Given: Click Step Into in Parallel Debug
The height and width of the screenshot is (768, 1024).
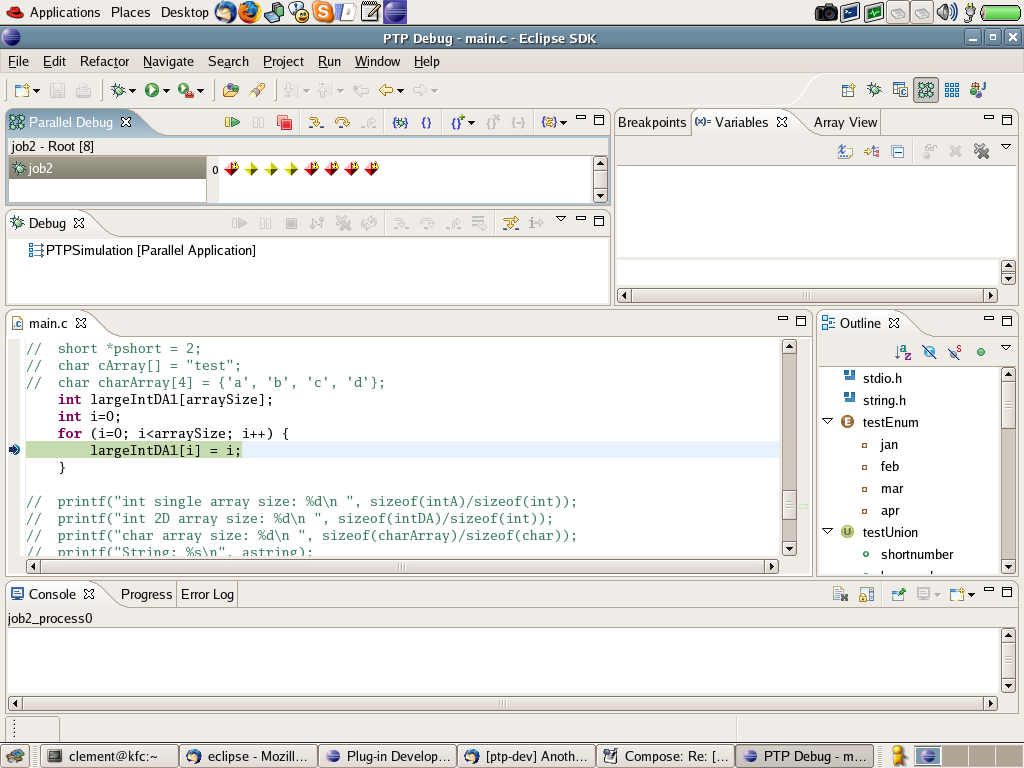Looking at the screenshot, I should (x=316, y=122).
